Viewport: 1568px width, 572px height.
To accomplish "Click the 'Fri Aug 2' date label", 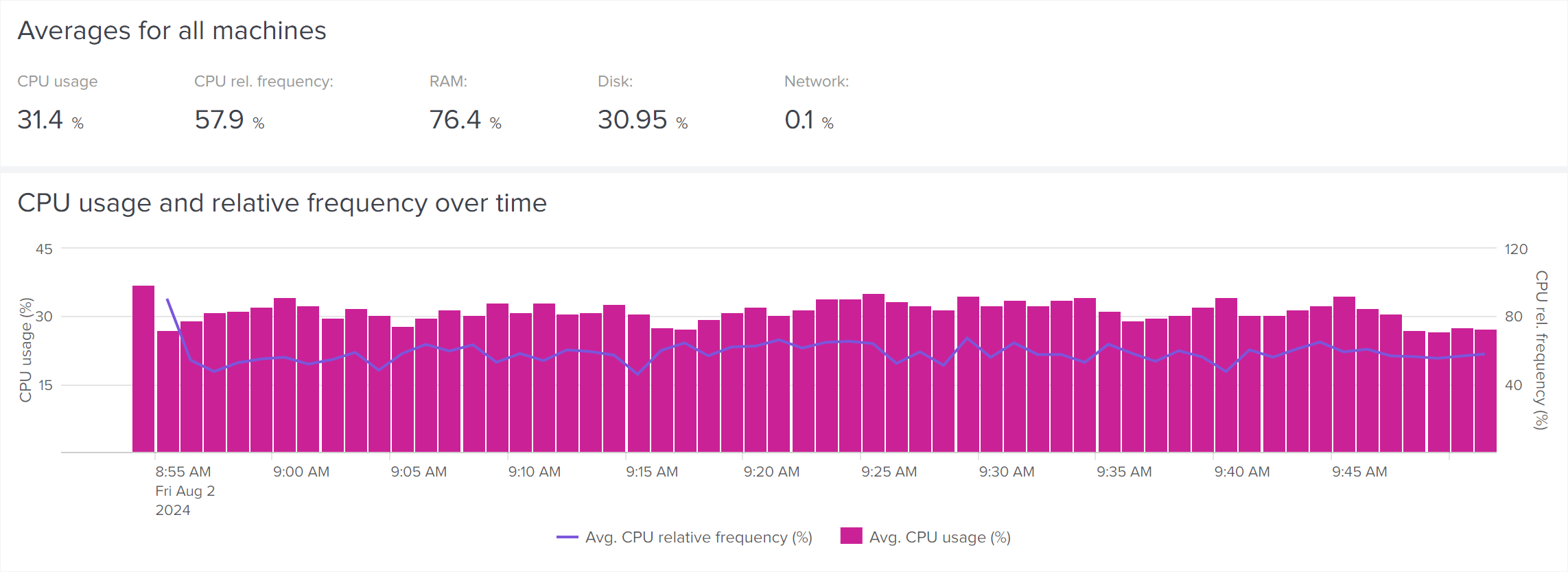I will (x=185, y=491).
